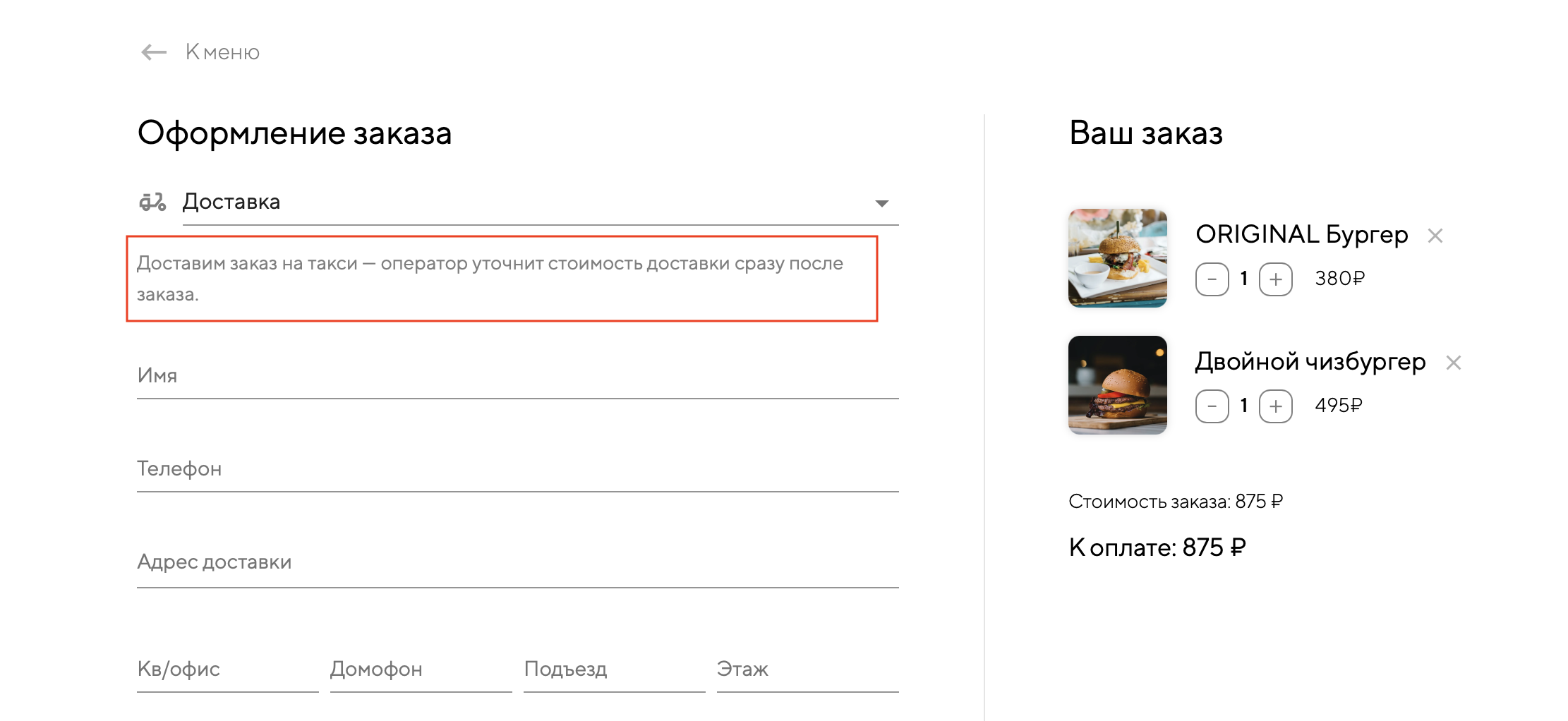Increase ORIGINAL Бургер quantity with plus

pyautogui.click(x=1275, y=279)
